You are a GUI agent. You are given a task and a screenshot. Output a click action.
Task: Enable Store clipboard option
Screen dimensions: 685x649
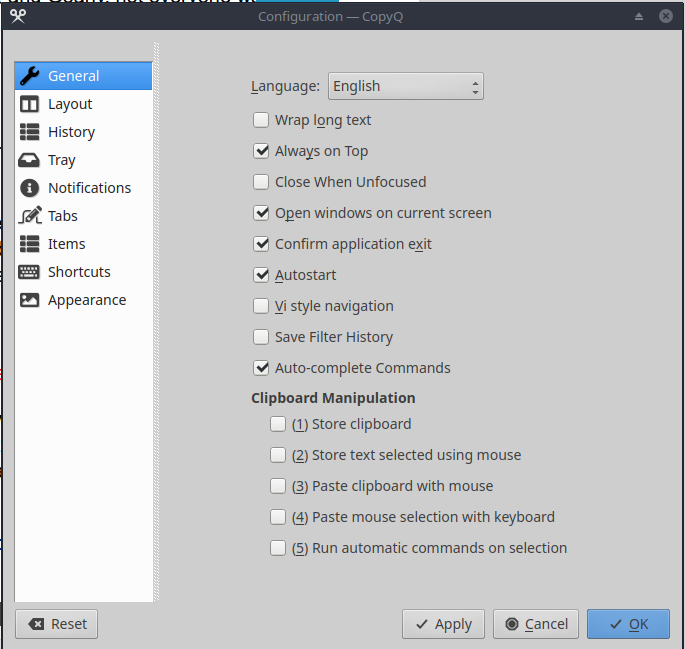tap(278, 424)
